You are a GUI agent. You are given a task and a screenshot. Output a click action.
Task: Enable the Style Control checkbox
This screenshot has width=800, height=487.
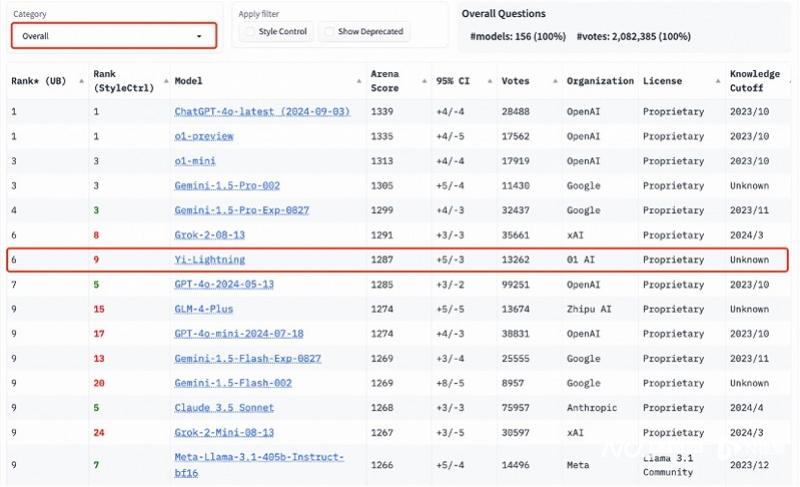250,32
